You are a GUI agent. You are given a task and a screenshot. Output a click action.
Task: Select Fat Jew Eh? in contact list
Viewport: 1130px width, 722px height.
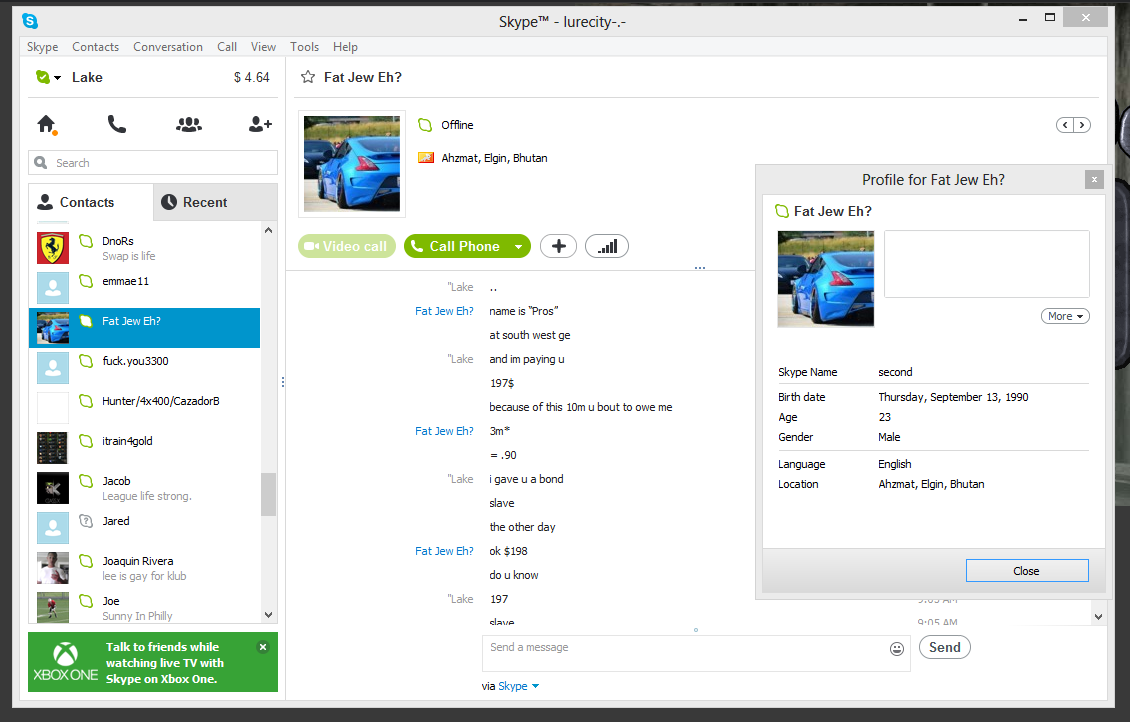click(x=144, y=328)
